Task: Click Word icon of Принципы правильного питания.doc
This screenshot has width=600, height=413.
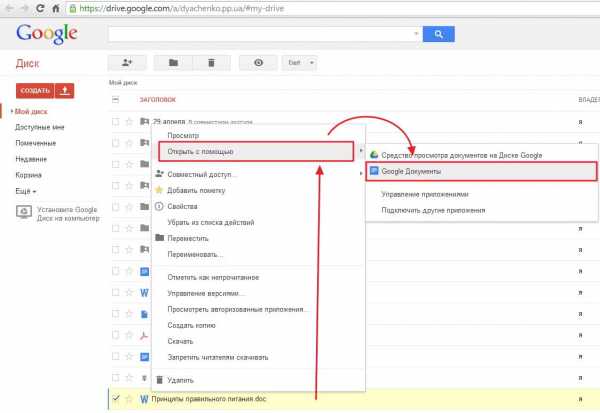Action: [144, 399]
